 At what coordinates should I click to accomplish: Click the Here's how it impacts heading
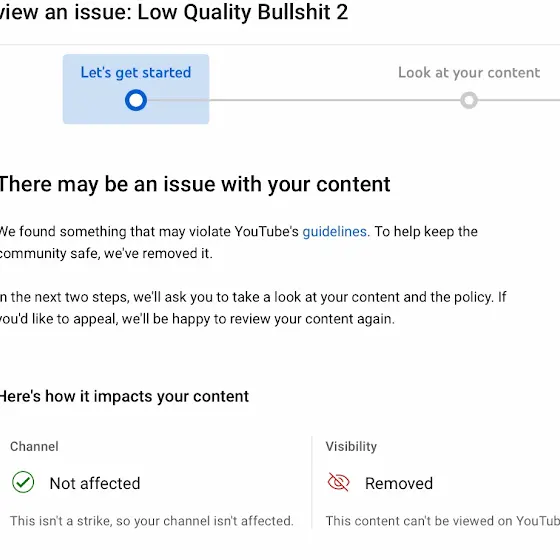coord(124,397)
